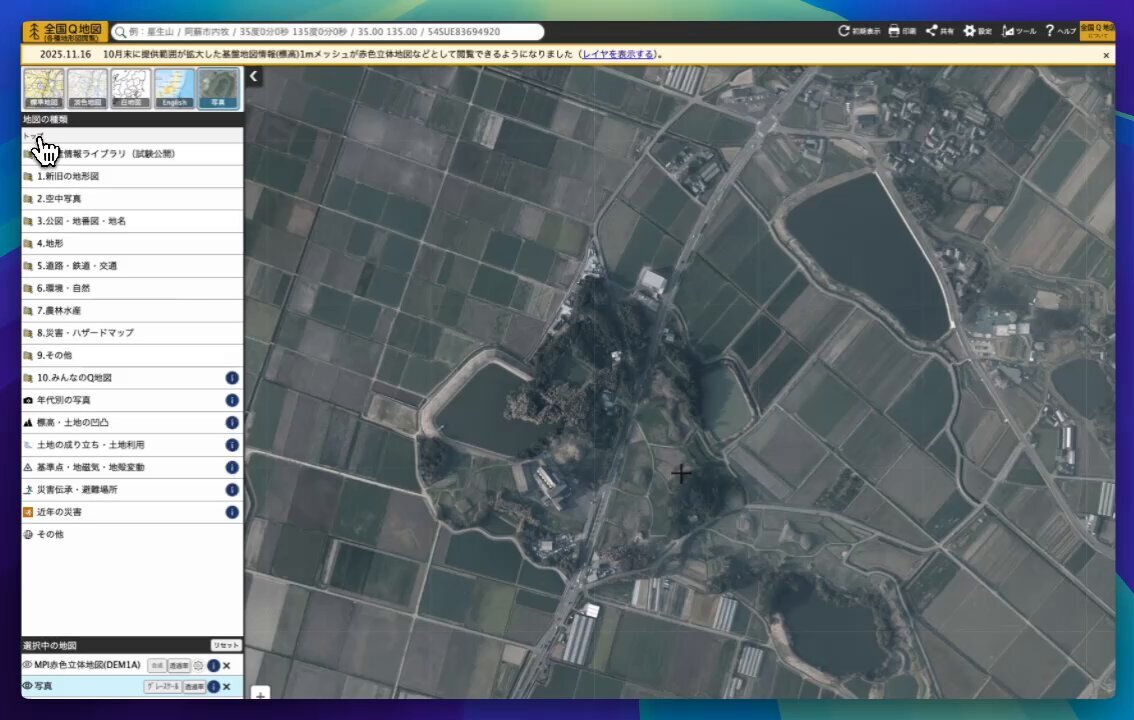Viewport: 1134px width, 720px height.
Task: Click the リセット button
Action: tap(226, 645)
